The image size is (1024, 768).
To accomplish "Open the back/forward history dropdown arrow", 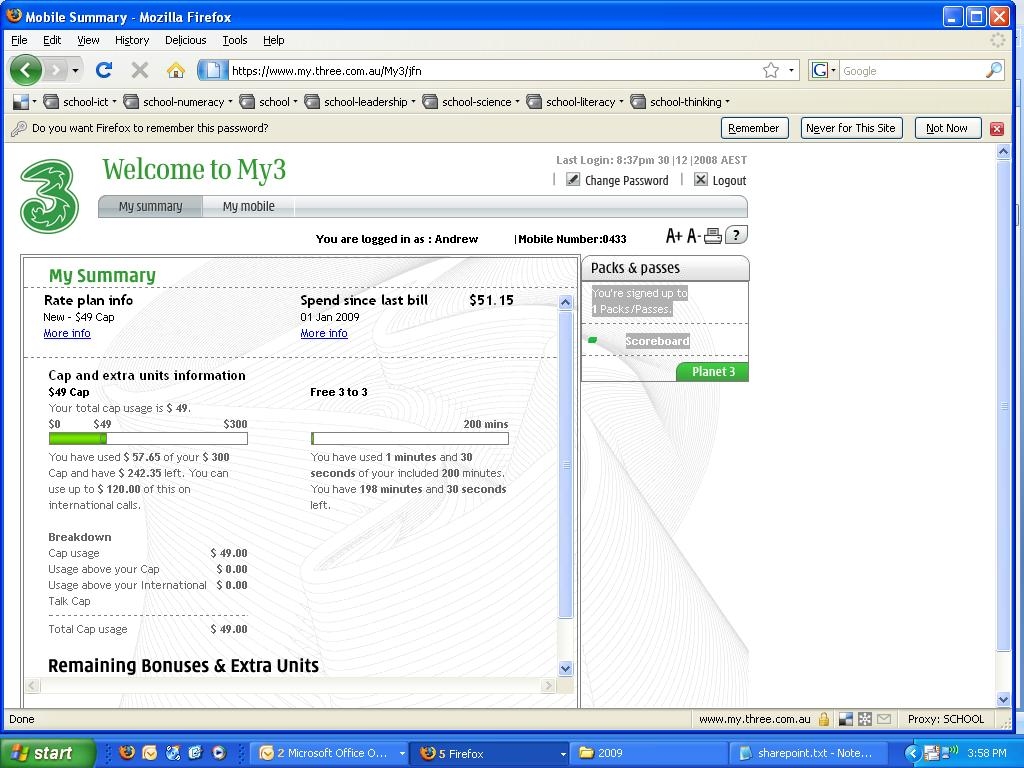I will coord(76,70).
